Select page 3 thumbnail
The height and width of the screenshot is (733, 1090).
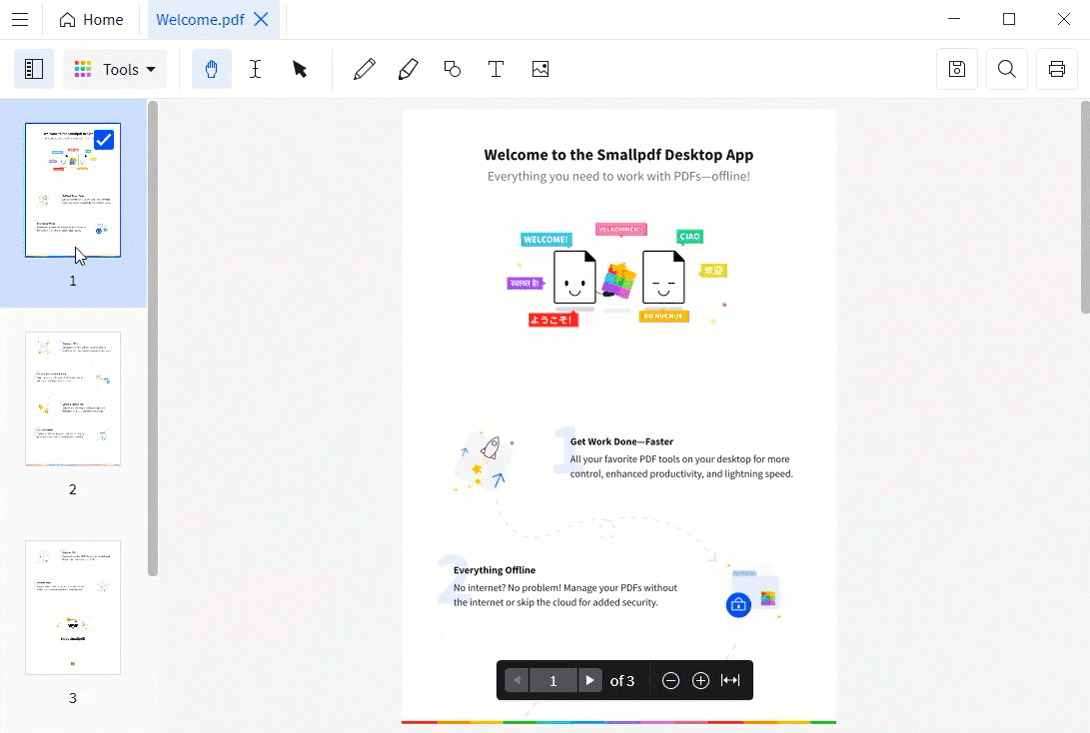73,607
